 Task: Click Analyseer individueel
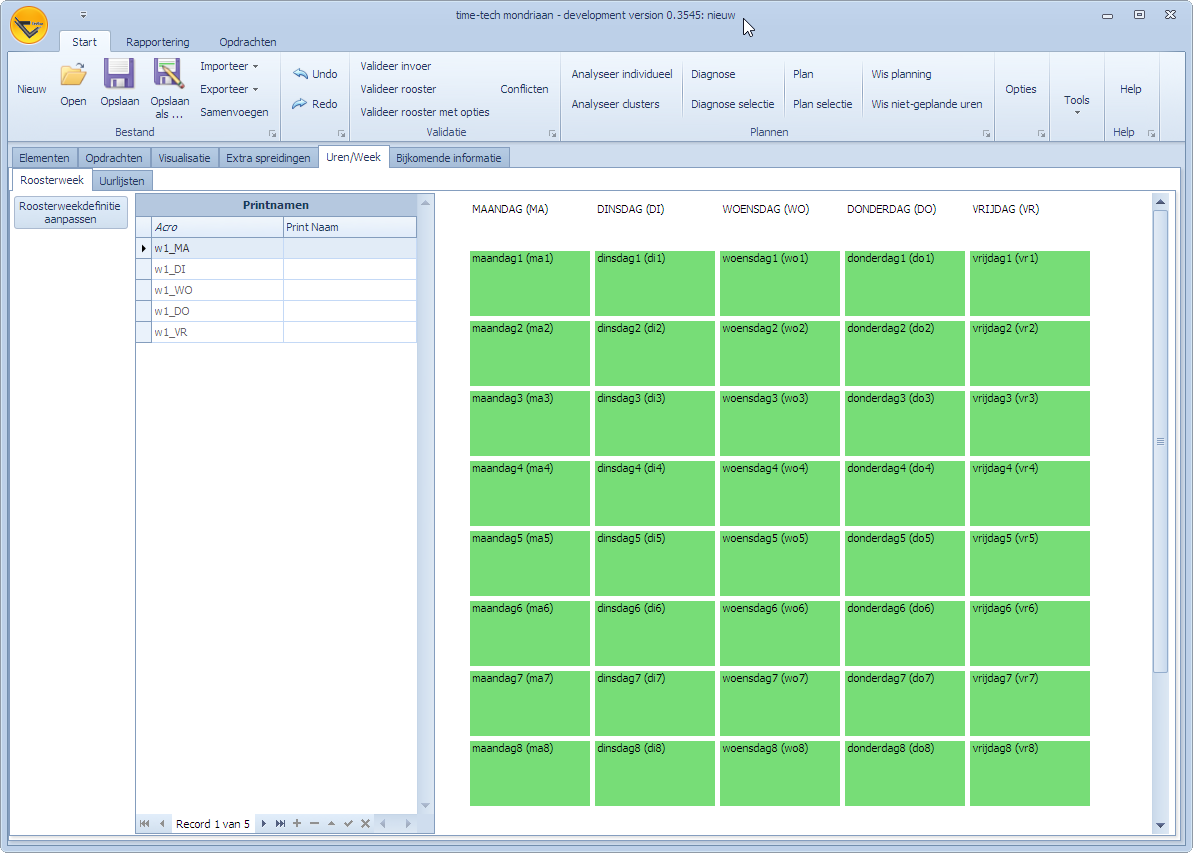[x=622, y=74]
